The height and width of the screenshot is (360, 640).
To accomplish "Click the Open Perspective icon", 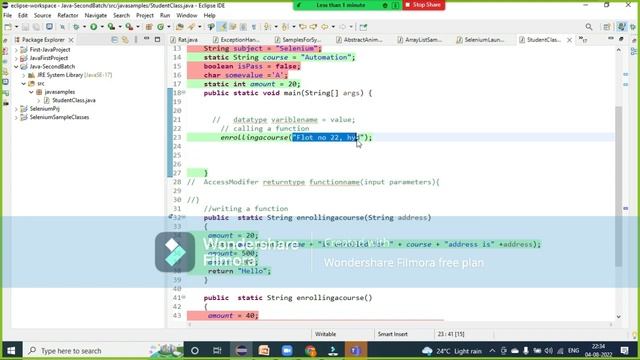I will click(x=607, y=27).
